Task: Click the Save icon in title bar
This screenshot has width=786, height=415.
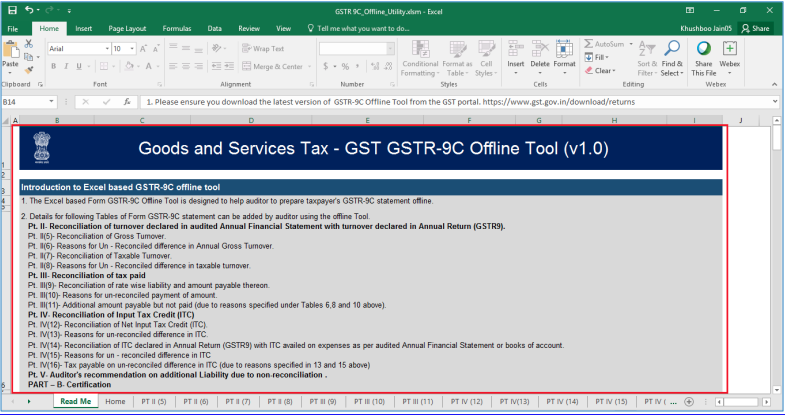Action: [13, 10]
